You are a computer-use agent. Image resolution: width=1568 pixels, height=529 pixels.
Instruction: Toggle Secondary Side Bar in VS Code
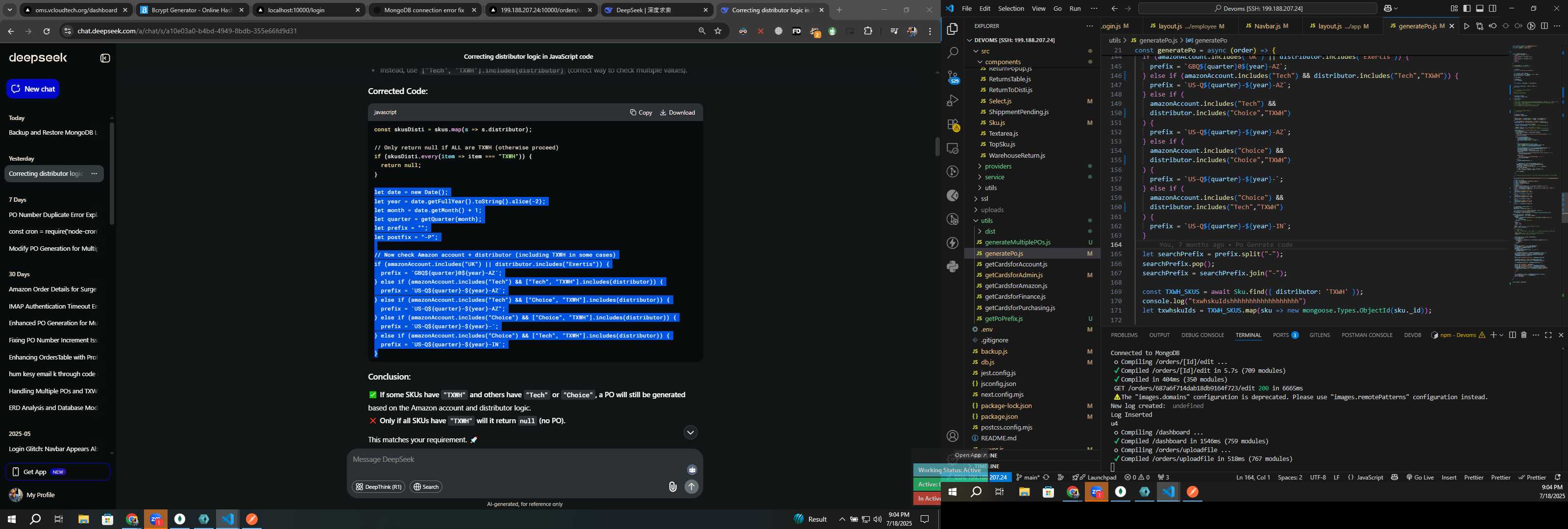(1493, 8)
